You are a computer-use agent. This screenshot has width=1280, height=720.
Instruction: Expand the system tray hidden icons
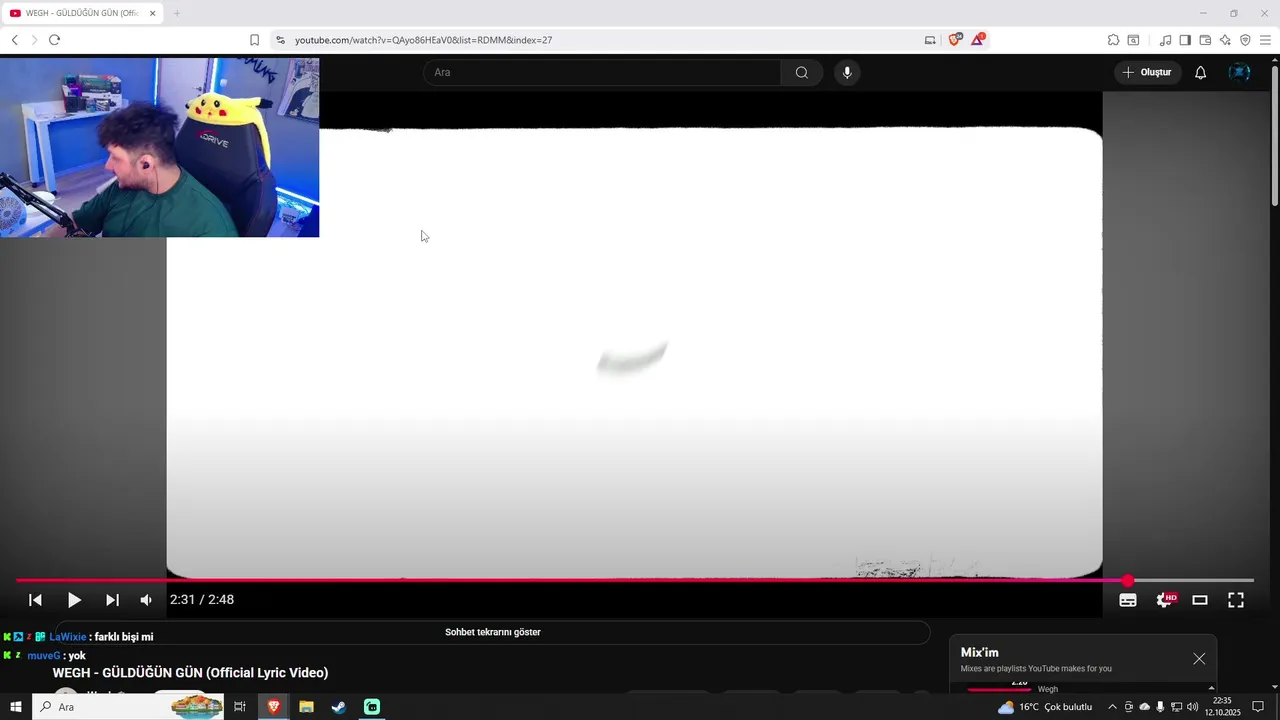(x=1112, y=707)
